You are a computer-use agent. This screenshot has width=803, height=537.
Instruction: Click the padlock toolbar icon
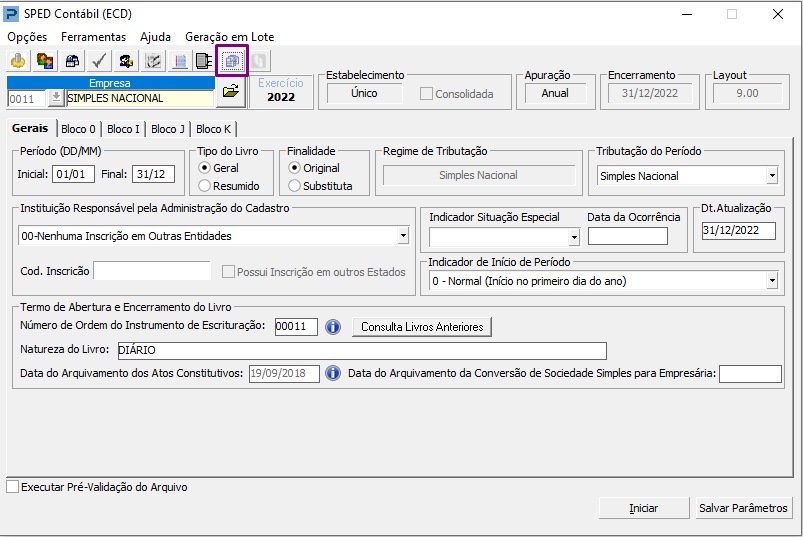(72, 61)
